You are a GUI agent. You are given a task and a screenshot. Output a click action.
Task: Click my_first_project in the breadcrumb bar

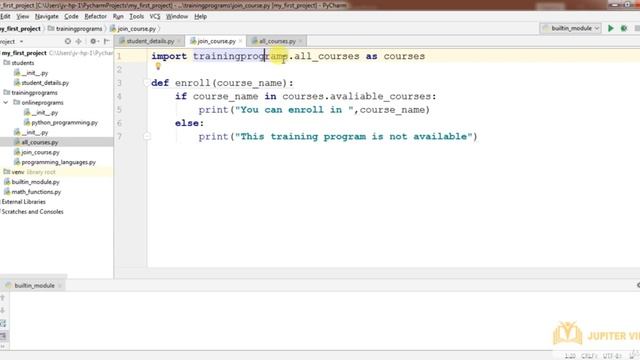20,29
